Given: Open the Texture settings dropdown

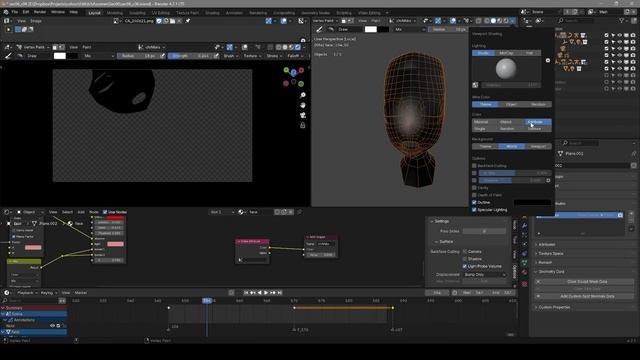Looking at the screenshot, I should [252, 56].
